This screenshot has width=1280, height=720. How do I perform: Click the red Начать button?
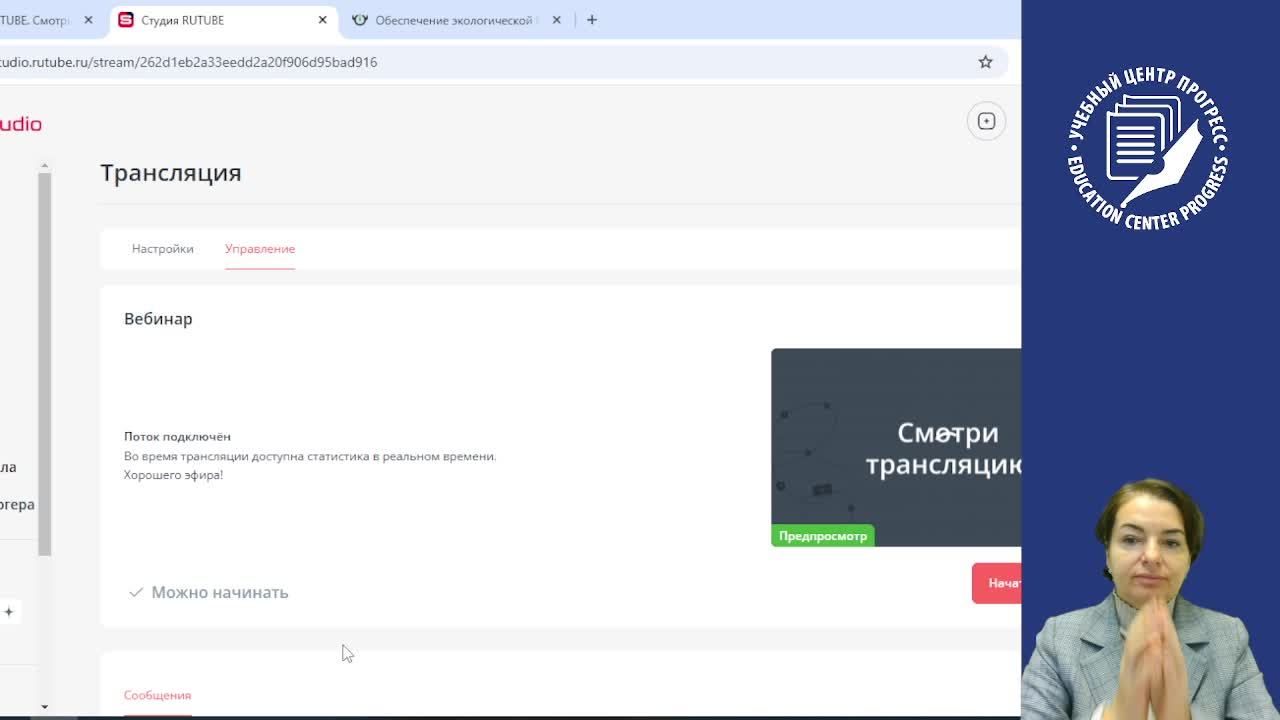pos(996,583)
